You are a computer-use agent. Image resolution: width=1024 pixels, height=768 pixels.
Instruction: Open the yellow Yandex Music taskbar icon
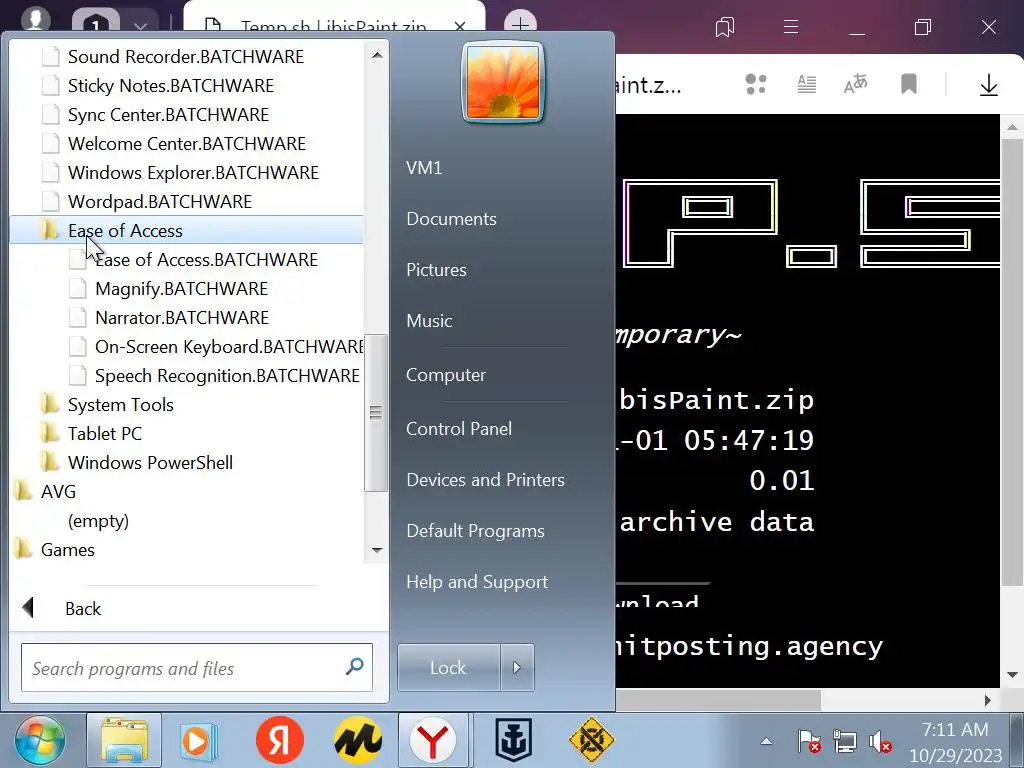tap(357, 741)
